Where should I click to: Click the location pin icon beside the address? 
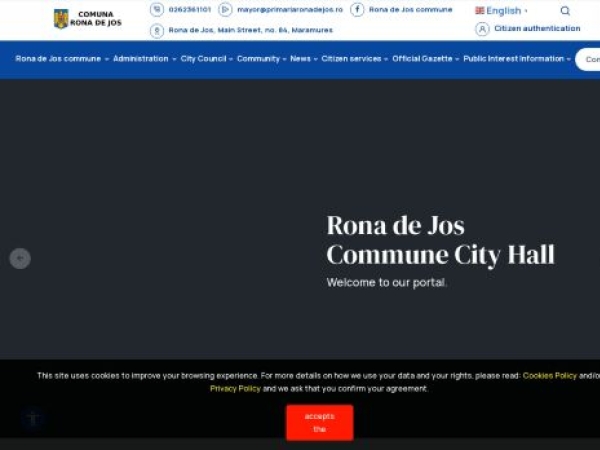tap(157, 31)
